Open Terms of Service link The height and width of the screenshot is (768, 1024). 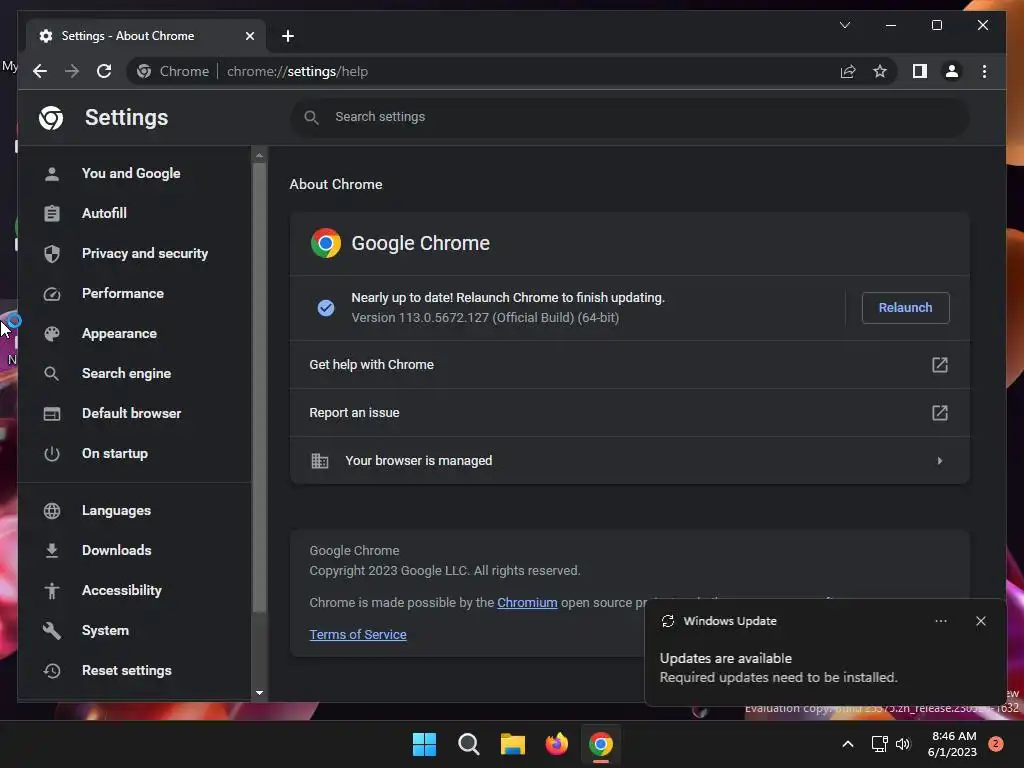point(358,634)
